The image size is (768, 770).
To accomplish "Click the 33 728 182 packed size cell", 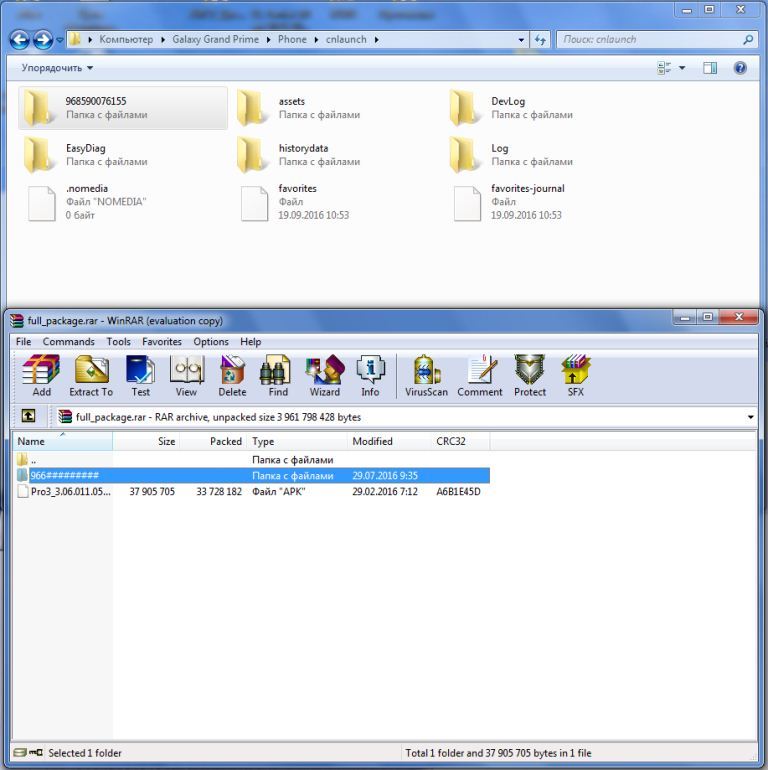I will point(219,492).
